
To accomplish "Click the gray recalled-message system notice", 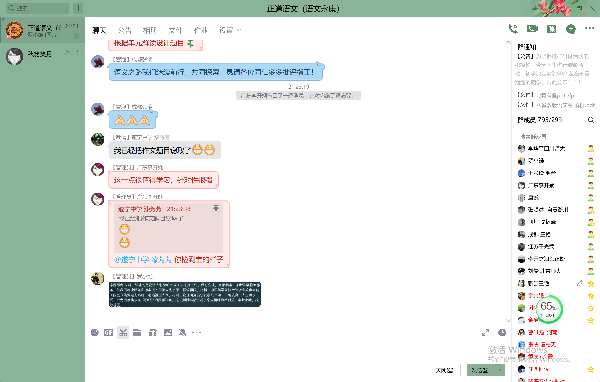I will click(298, 95).
